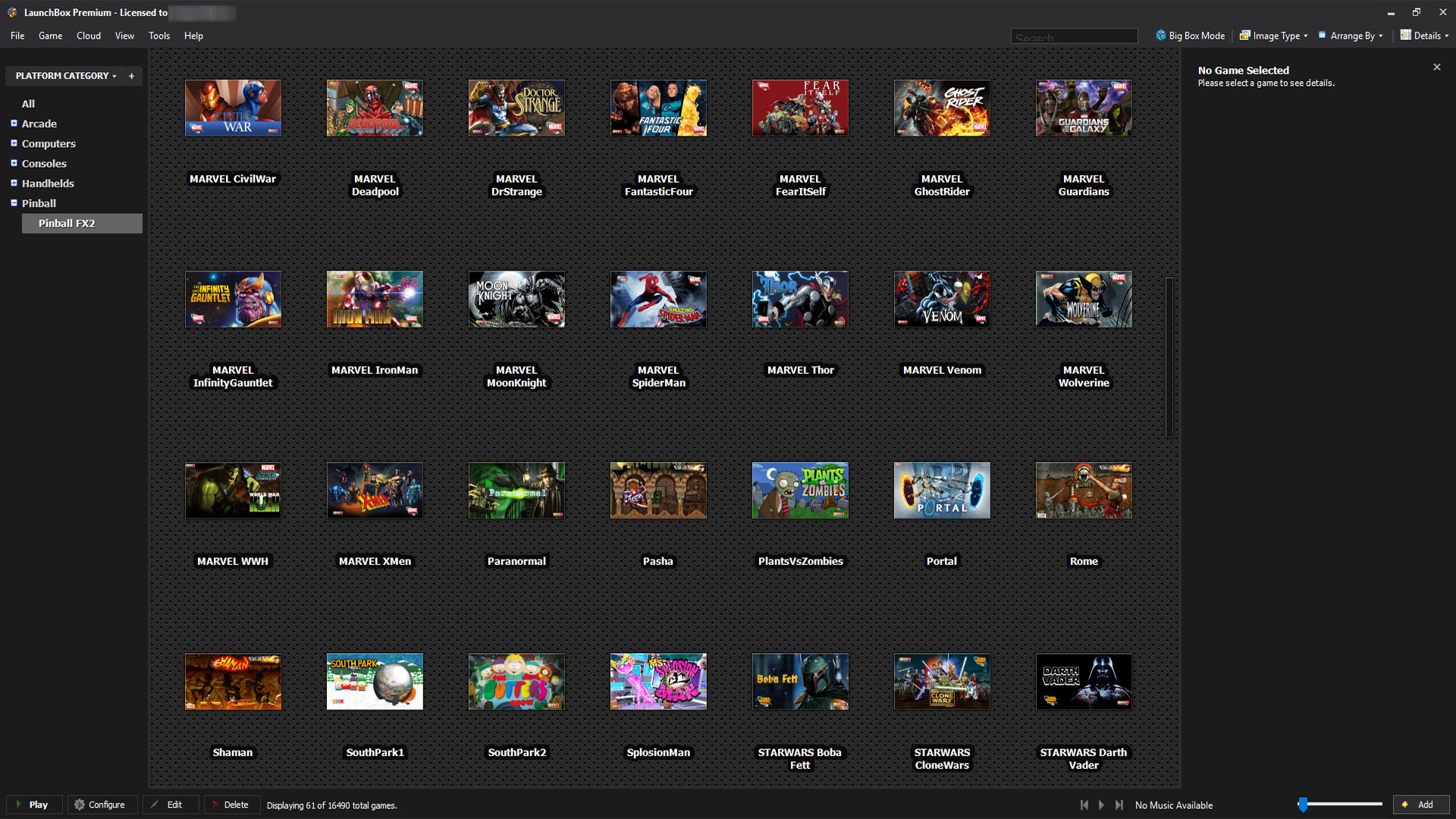Select the PlantsVsZombies thumbnail

pyautogui.click(x=800, y=491)
